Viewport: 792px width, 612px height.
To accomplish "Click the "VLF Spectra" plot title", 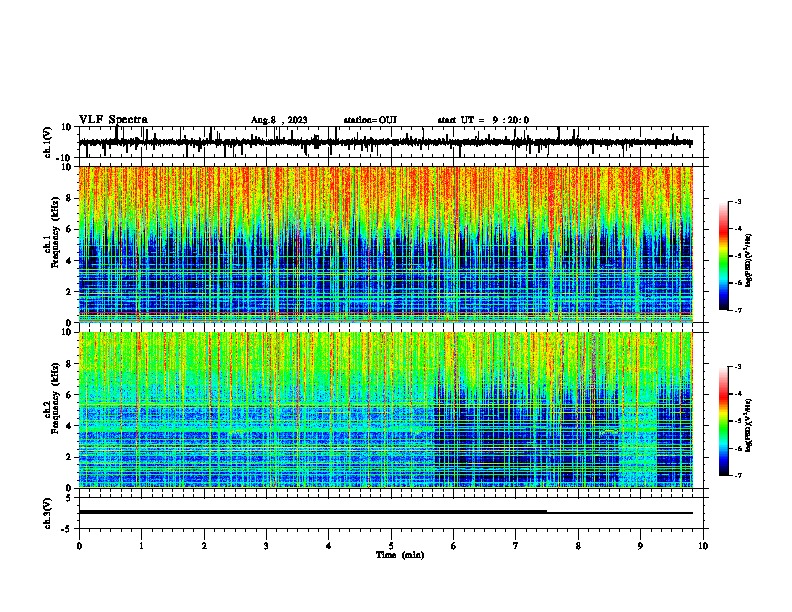I will click(113, 120).
